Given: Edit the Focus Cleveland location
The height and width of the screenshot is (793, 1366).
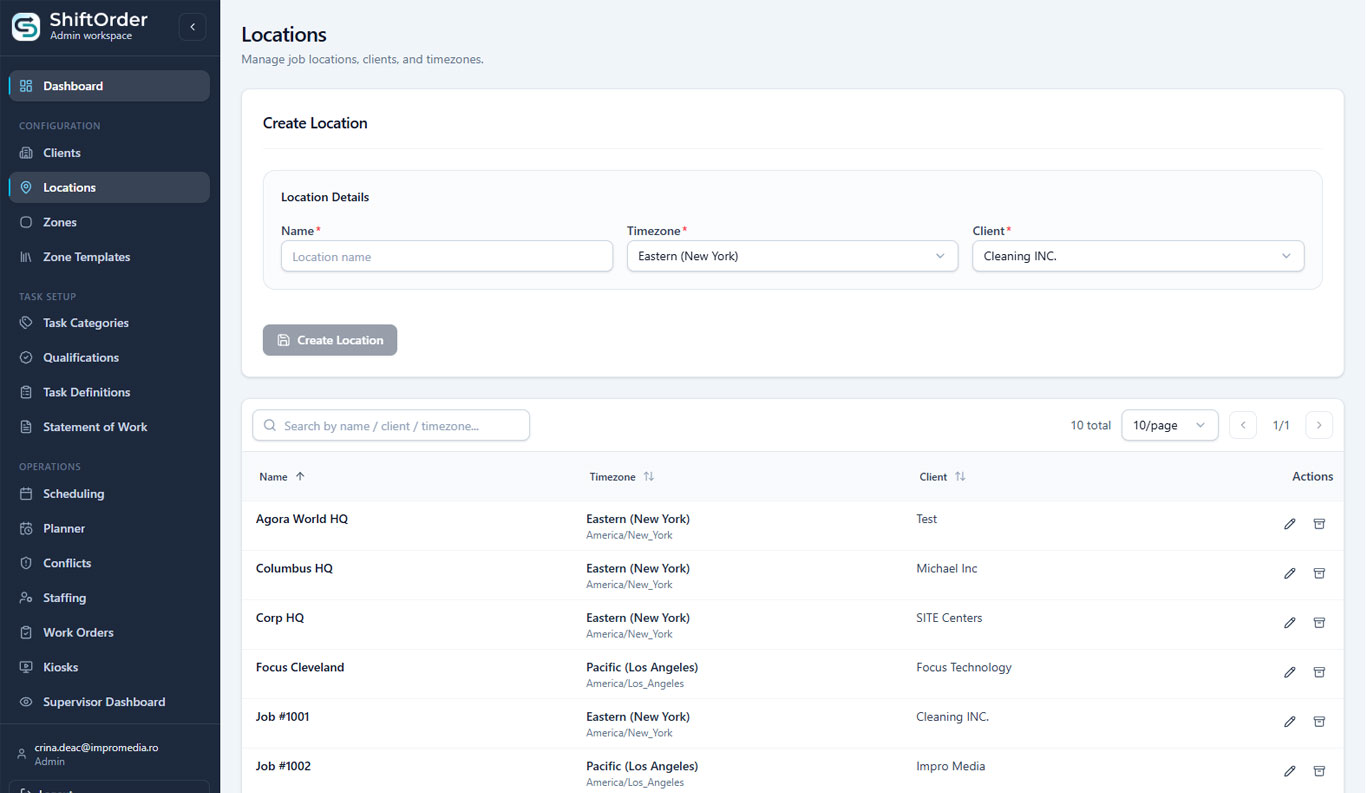Looking at the screenshot, I should pos(1289,673).
